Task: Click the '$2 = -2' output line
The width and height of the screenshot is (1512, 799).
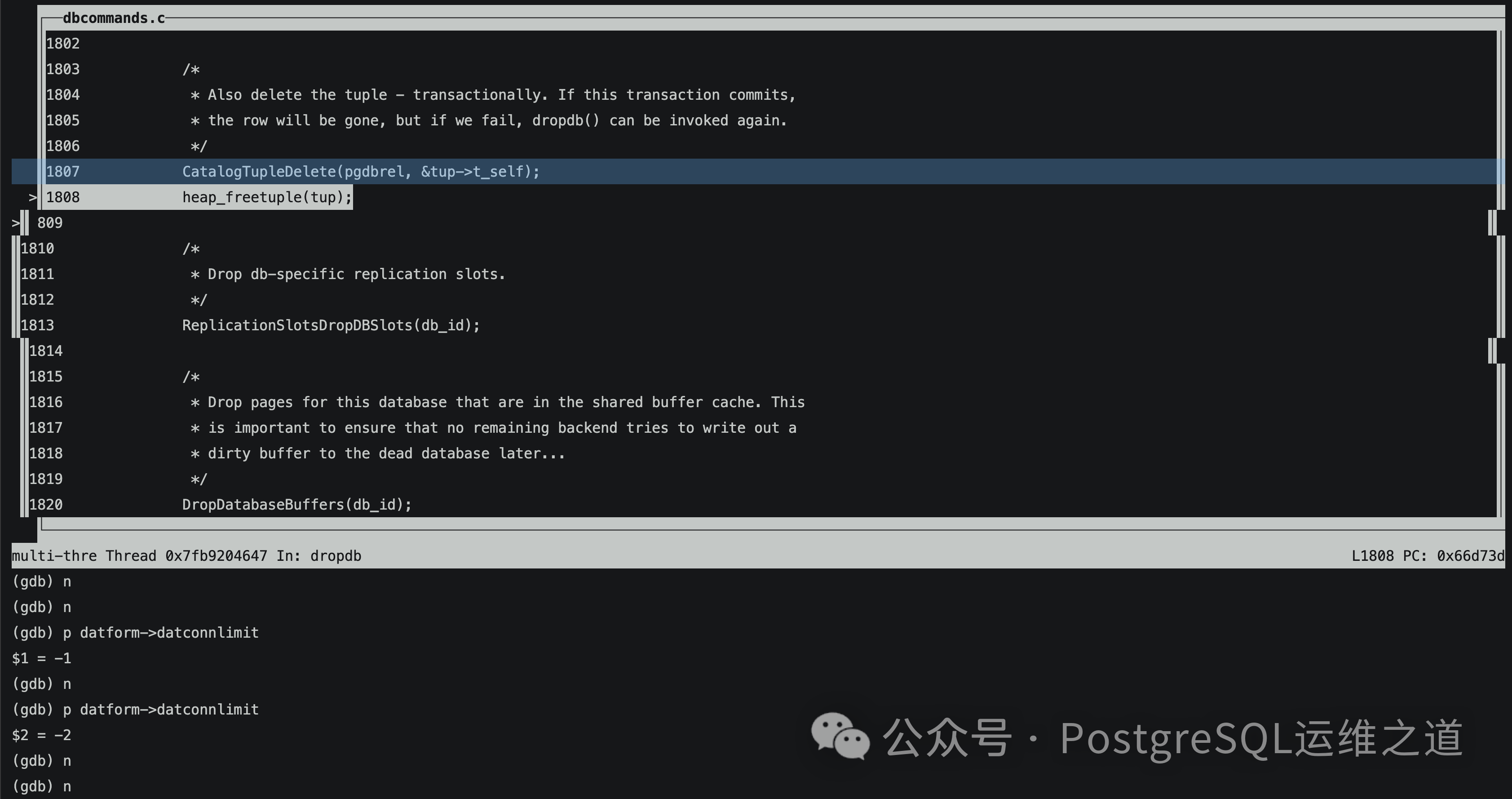Action: tap(42, 735)
